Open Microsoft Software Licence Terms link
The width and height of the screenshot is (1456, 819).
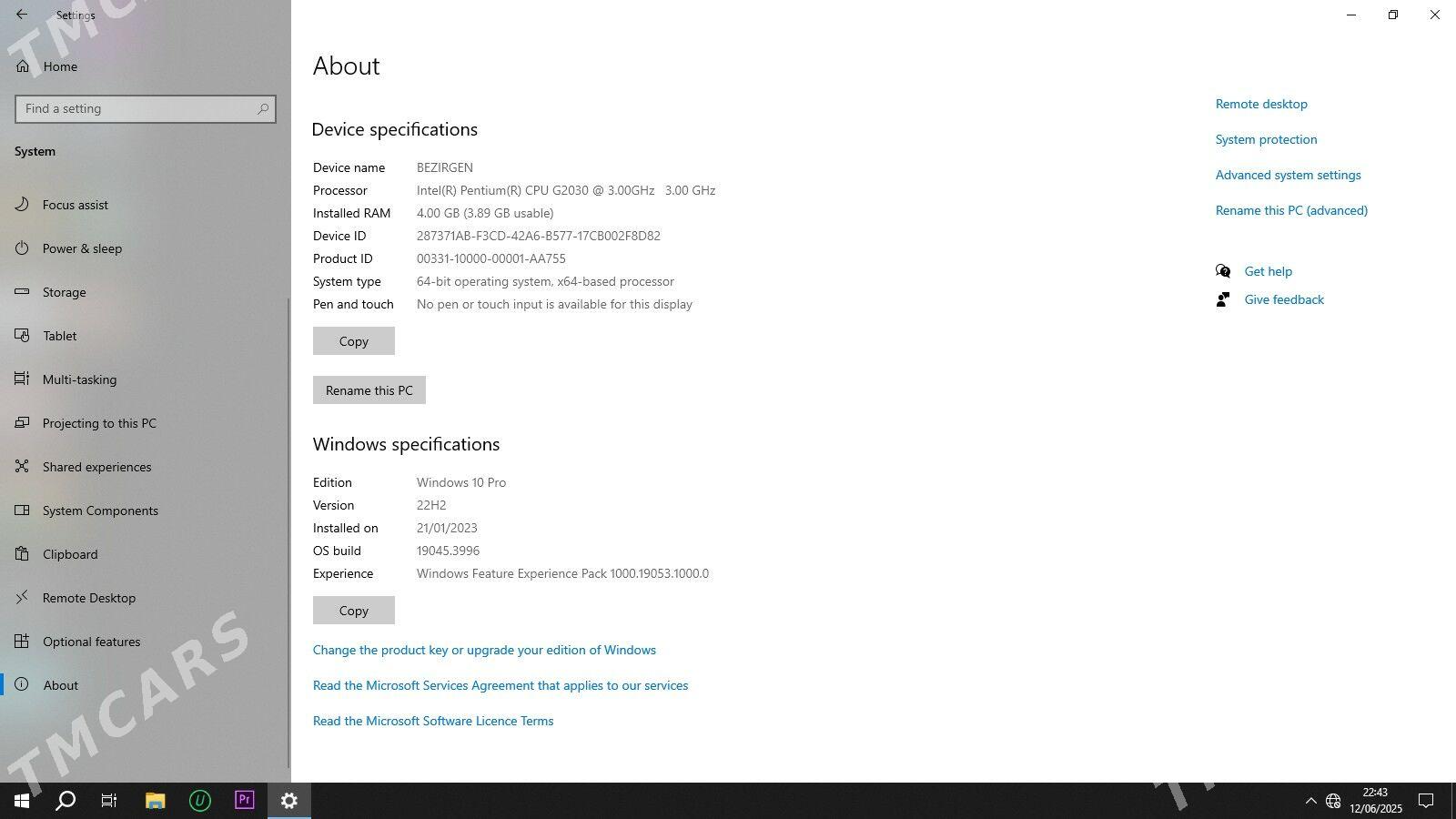coord(433,721)
